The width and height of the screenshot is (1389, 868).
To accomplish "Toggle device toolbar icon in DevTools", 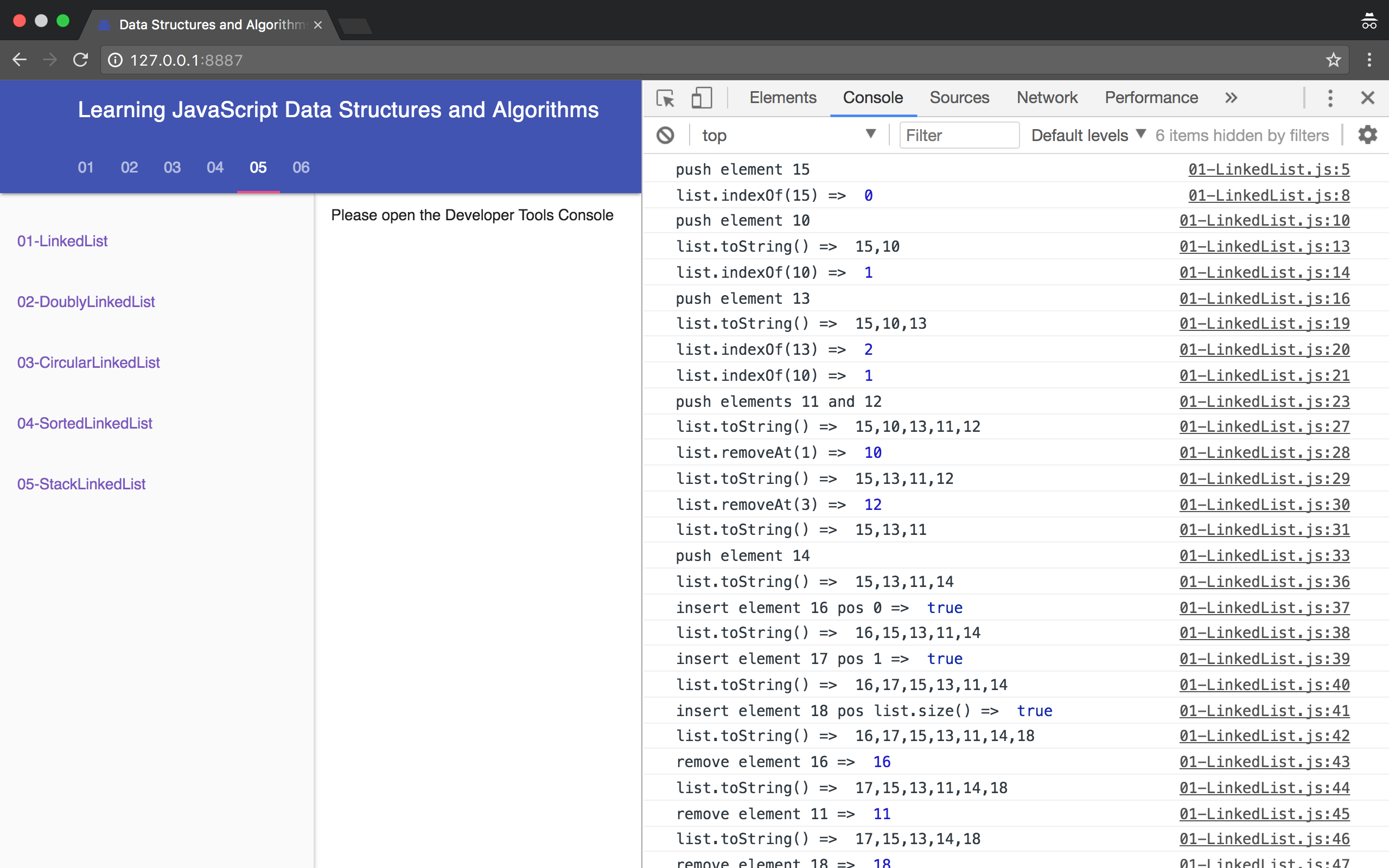I will click(701, 98).
